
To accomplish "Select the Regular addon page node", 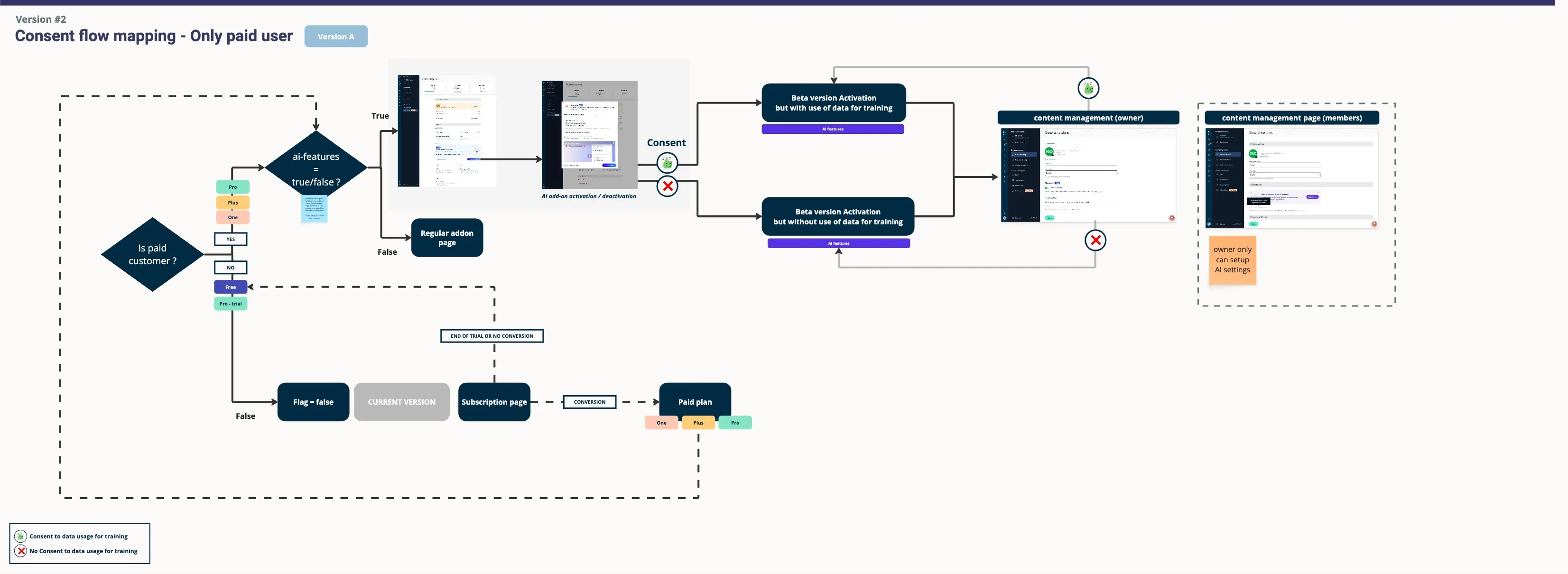I will click(447, 238).
